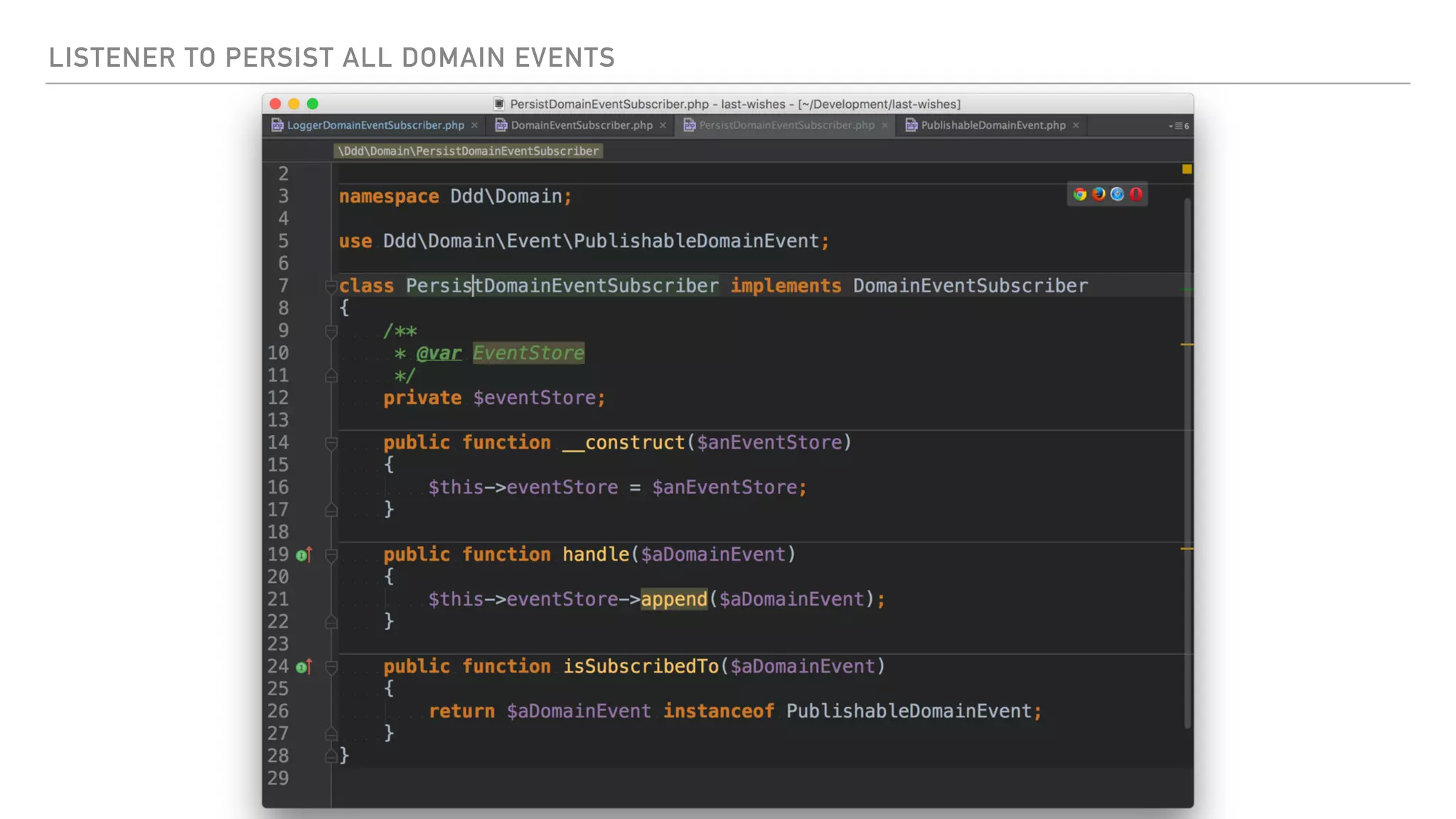1456x819 pixels.
Task: Close the DomainEventSubscriber.php tab
Action: [663, 125]
